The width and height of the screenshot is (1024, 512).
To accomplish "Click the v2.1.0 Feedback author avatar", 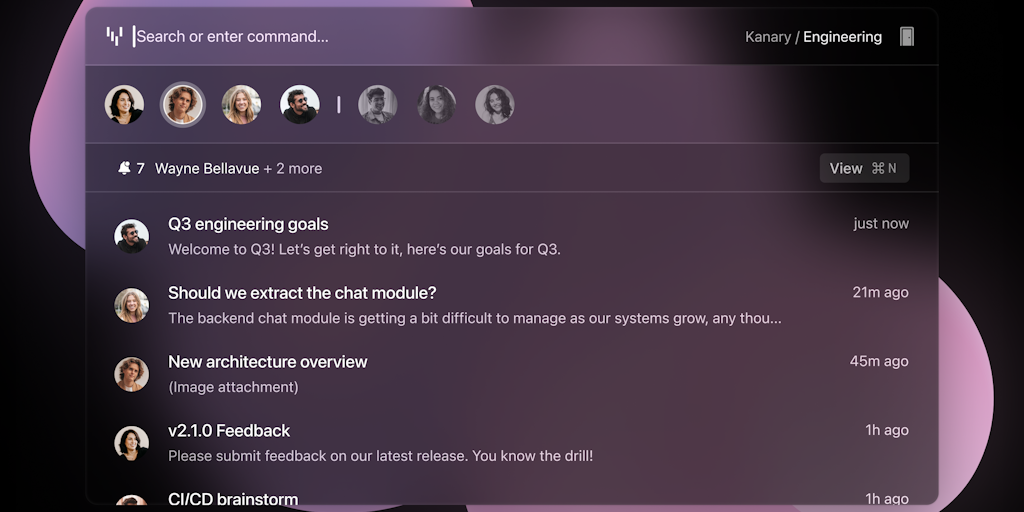I will [131, 443].
